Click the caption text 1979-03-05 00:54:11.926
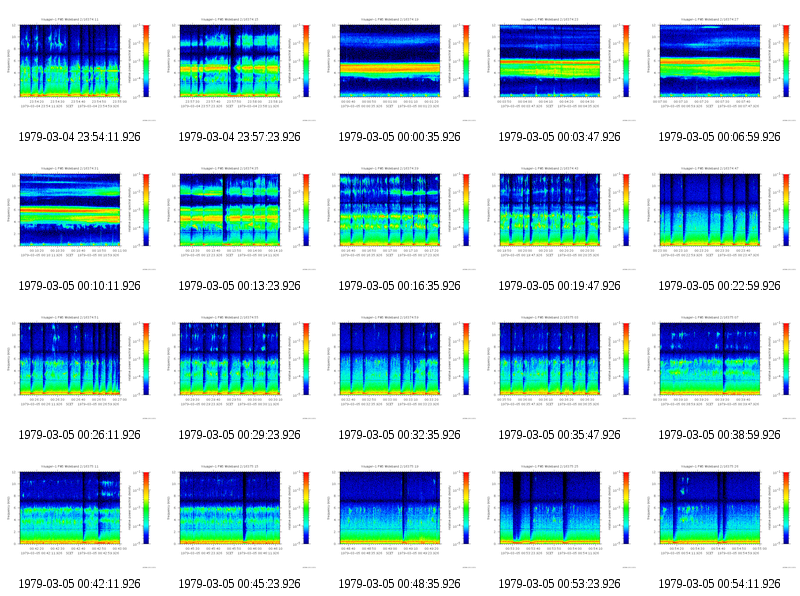The width and height of the screenshot is (800, 596). click(x=719, y=584)
